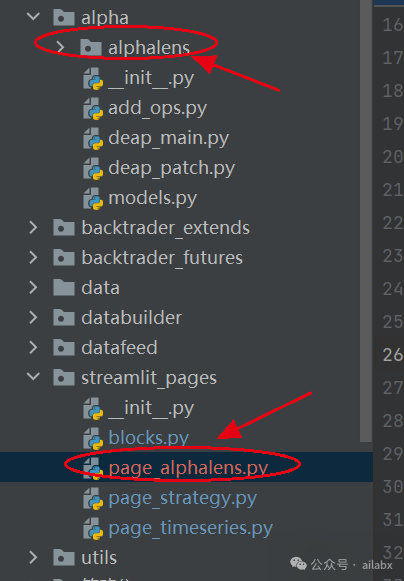This screenshot has height=581, width=404.
Task: Expand the backtrader_extends folder
Action: (33, 228)
